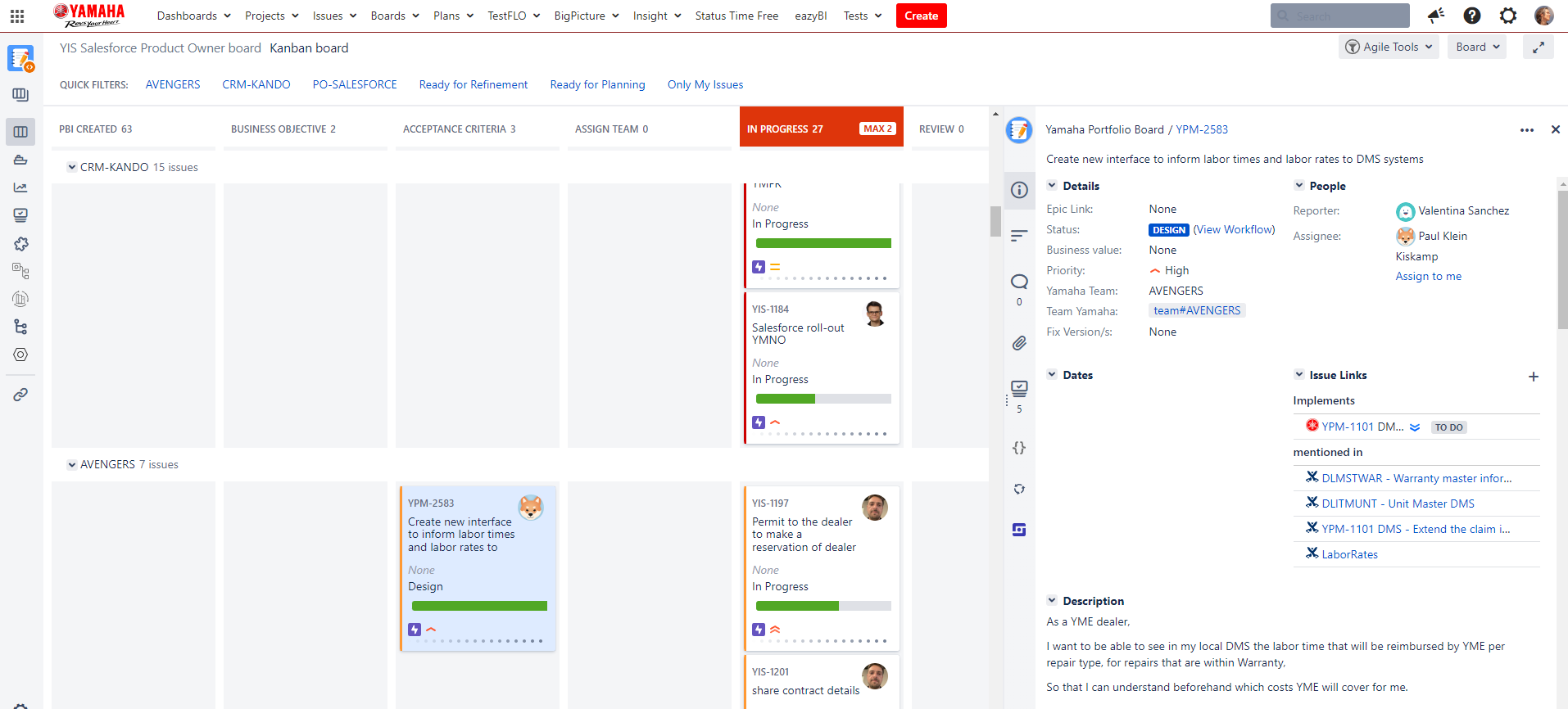
Task: Click the View Workflow link
Action: pos(1234,230)
